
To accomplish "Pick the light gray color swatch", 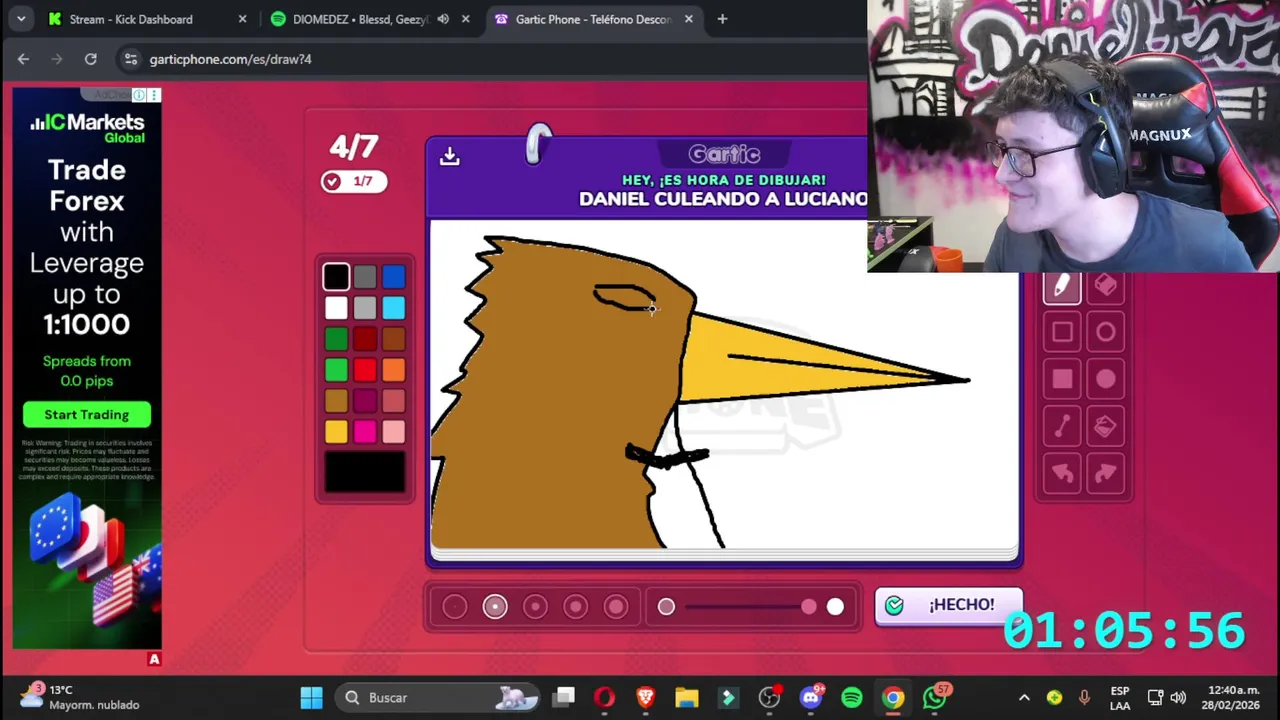I will tap(365, 308).
